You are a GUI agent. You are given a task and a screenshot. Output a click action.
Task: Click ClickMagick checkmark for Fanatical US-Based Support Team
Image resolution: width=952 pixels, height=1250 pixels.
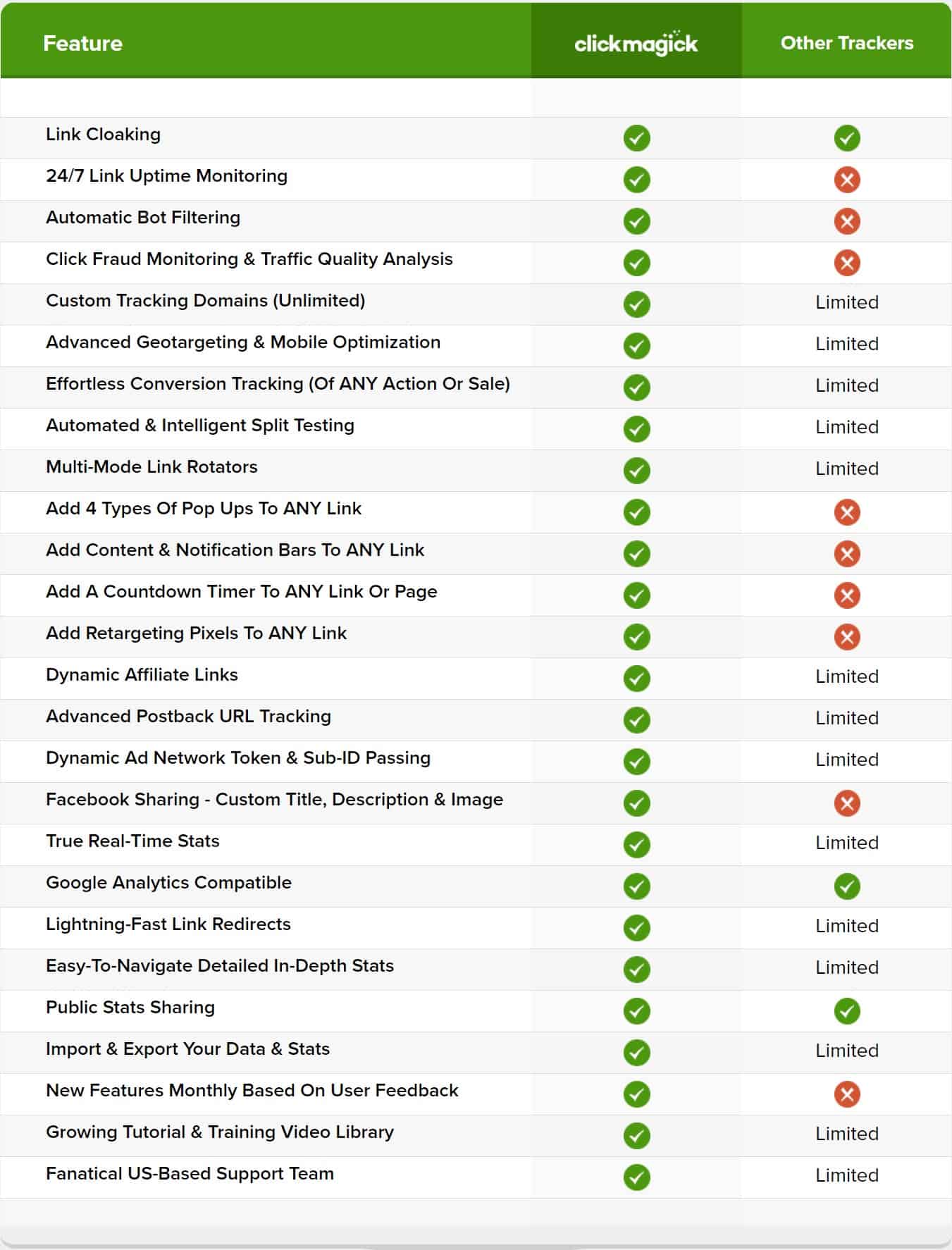(636, 1177)
